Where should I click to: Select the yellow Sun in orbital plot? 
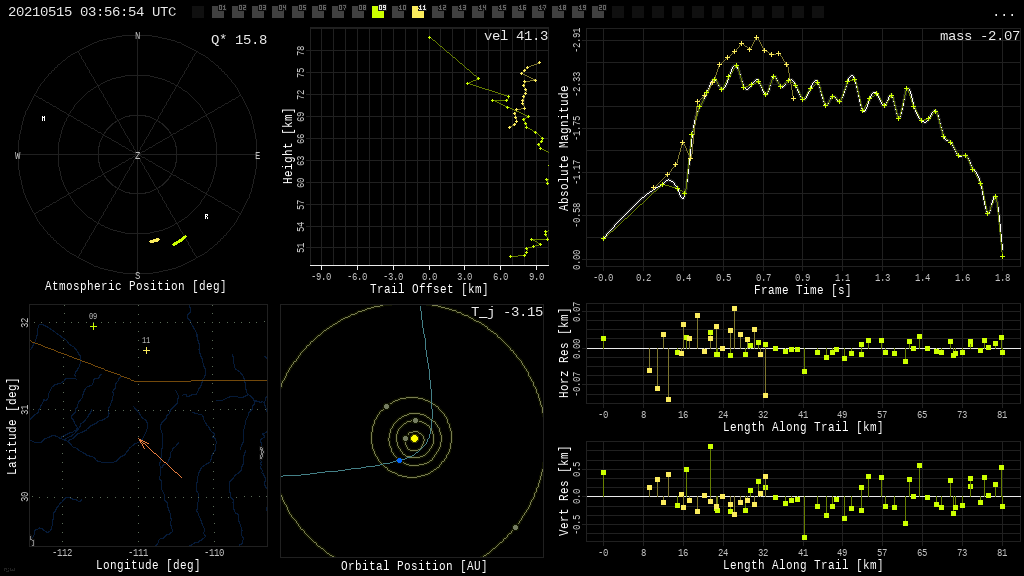414,438
